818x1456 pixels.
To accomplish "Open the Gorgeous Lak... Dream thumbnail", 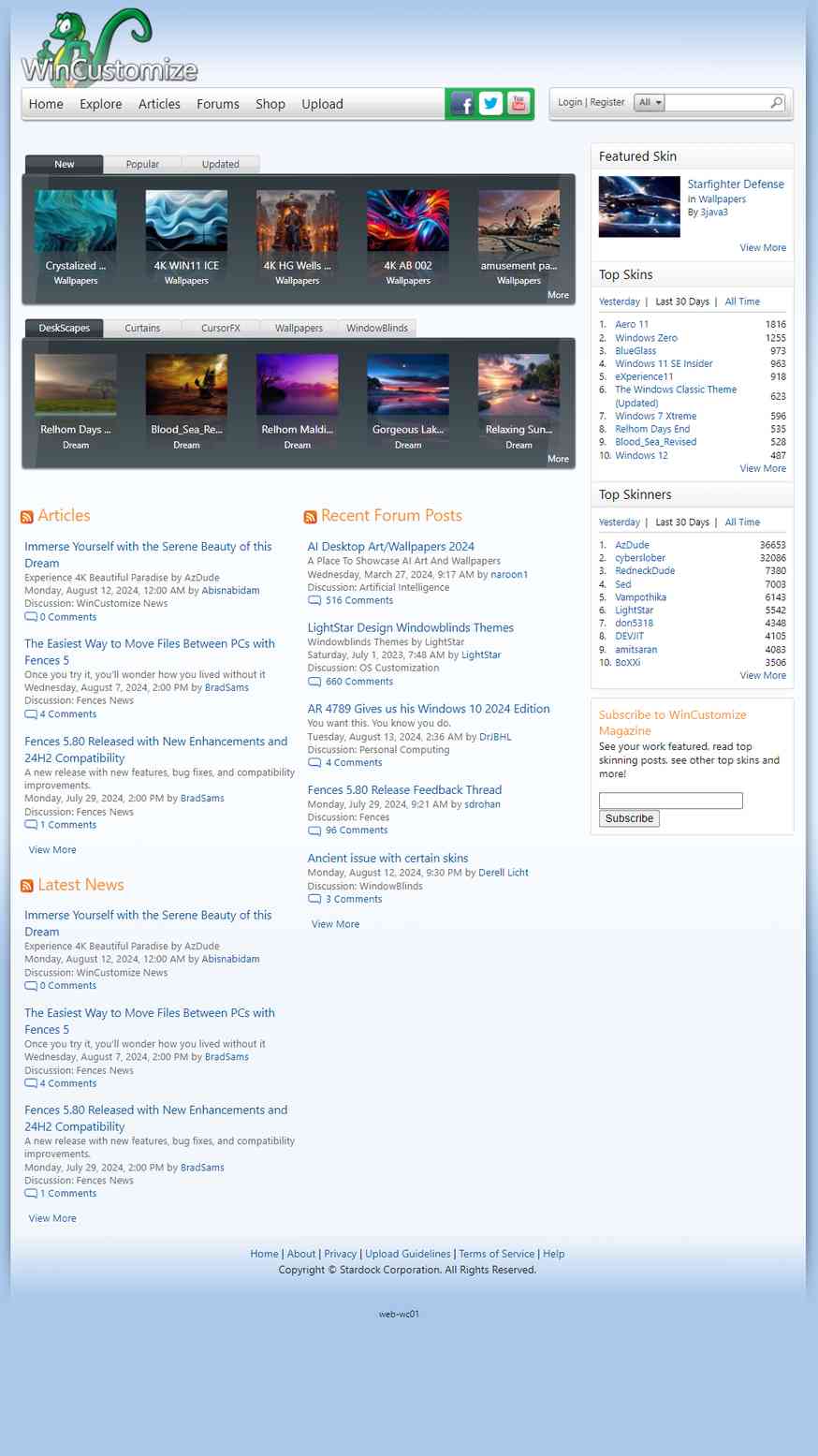I will point(408,386).
